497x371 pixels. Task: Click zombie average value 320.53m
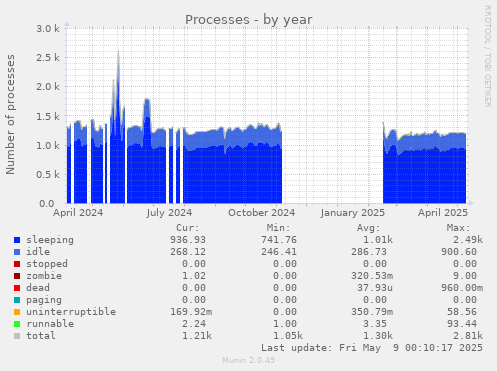point(372,276)
